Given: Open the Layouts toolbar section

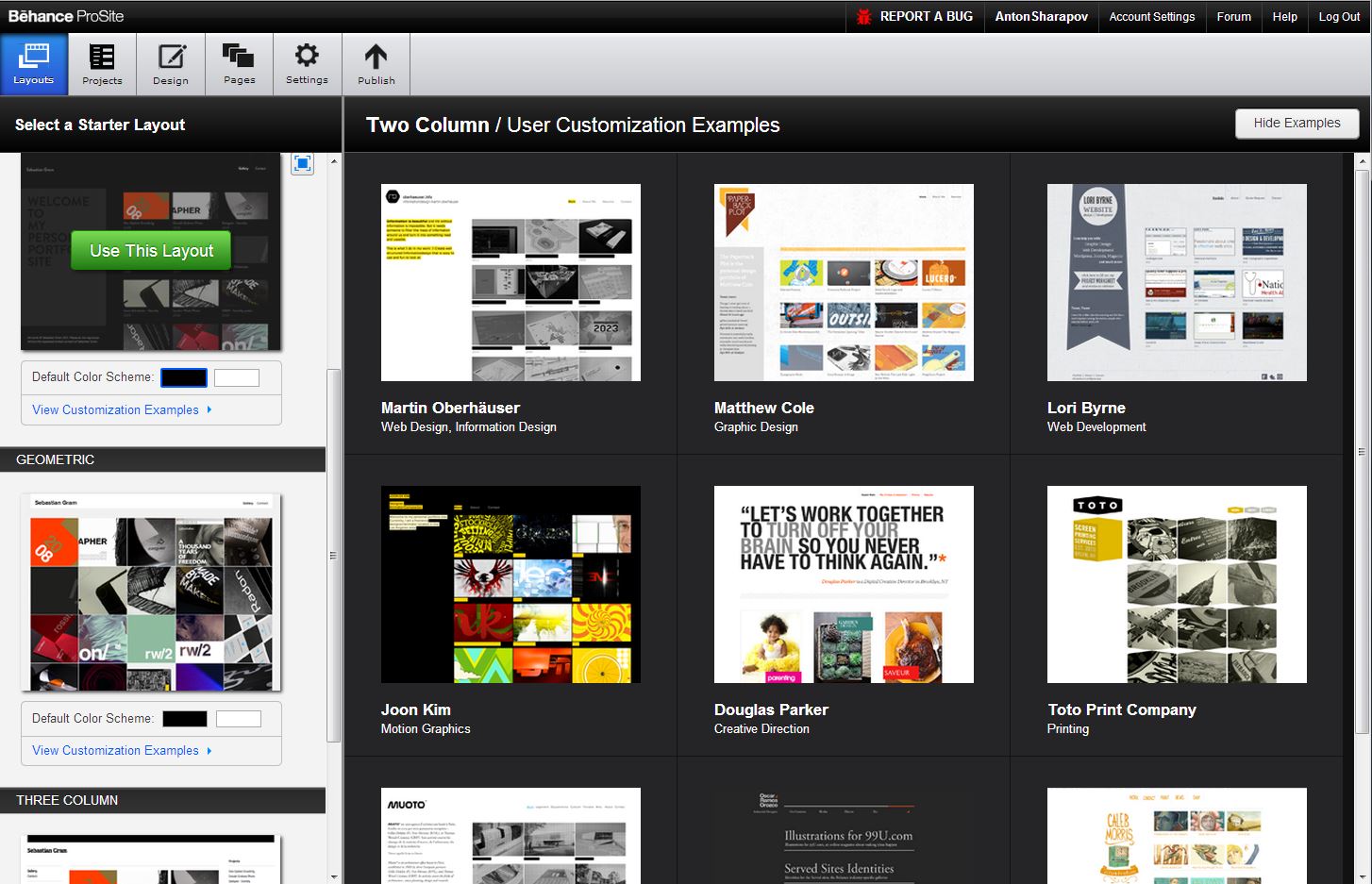Looking at the screenshot, I should [34, 64].
